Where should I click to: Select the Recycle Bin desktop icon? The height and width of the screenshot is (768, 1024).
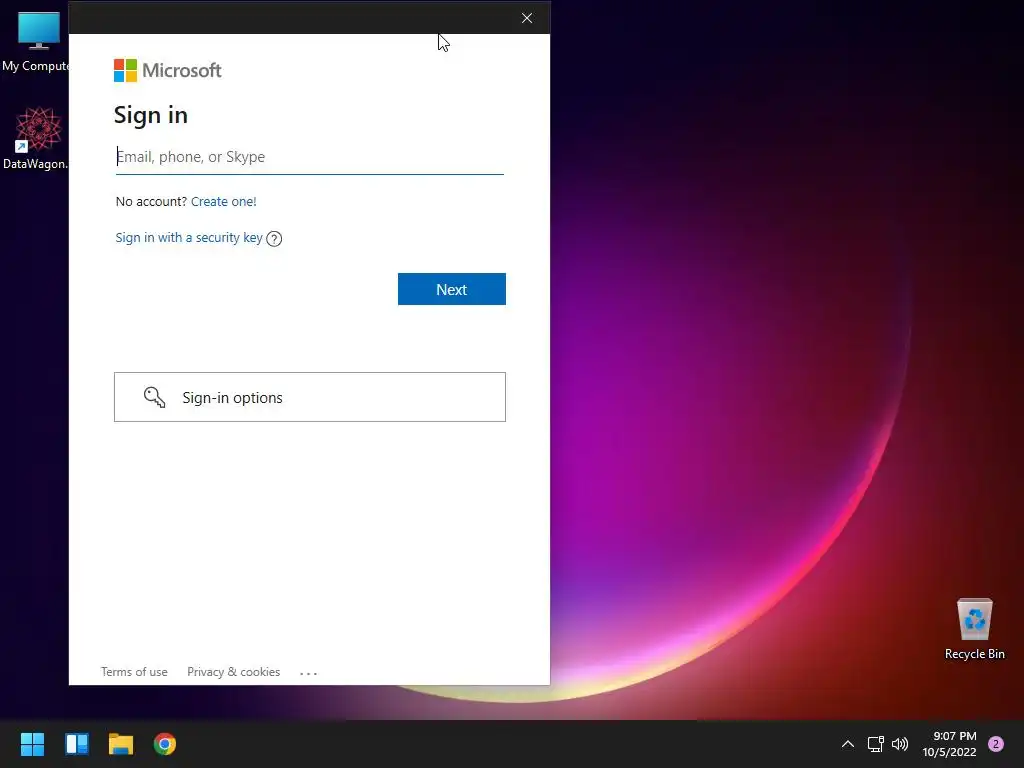[974, 629]
